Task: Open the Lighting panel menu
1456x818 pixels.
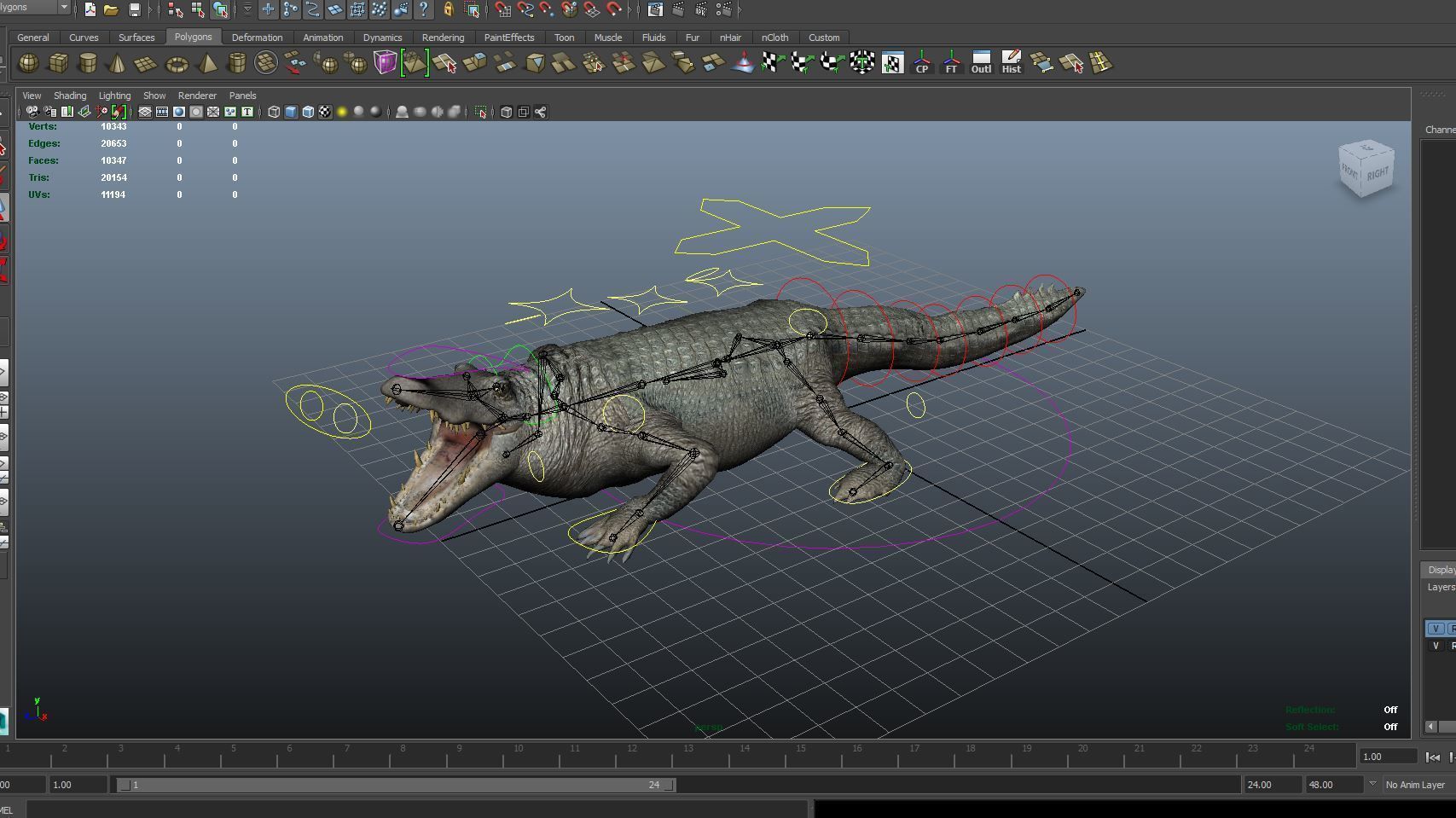Action: (114, 96)
